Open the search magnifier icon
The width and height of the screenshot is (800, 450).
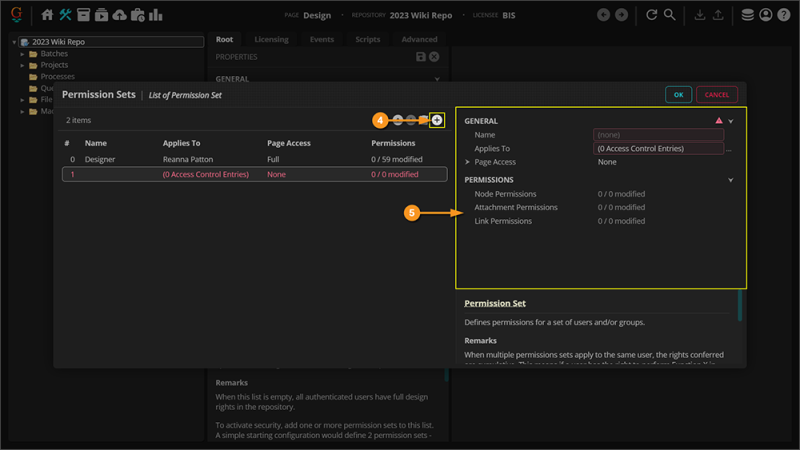coord(670,15)
